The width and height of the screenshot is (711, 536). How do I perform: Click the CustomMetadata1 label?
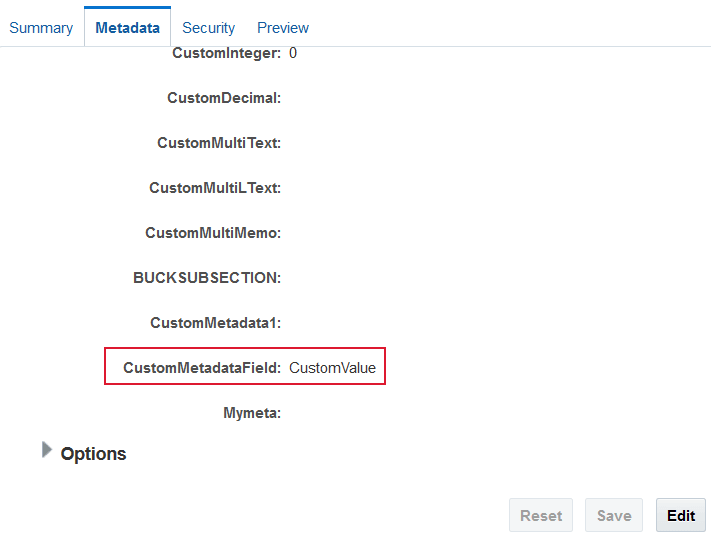tap(215, 323)
